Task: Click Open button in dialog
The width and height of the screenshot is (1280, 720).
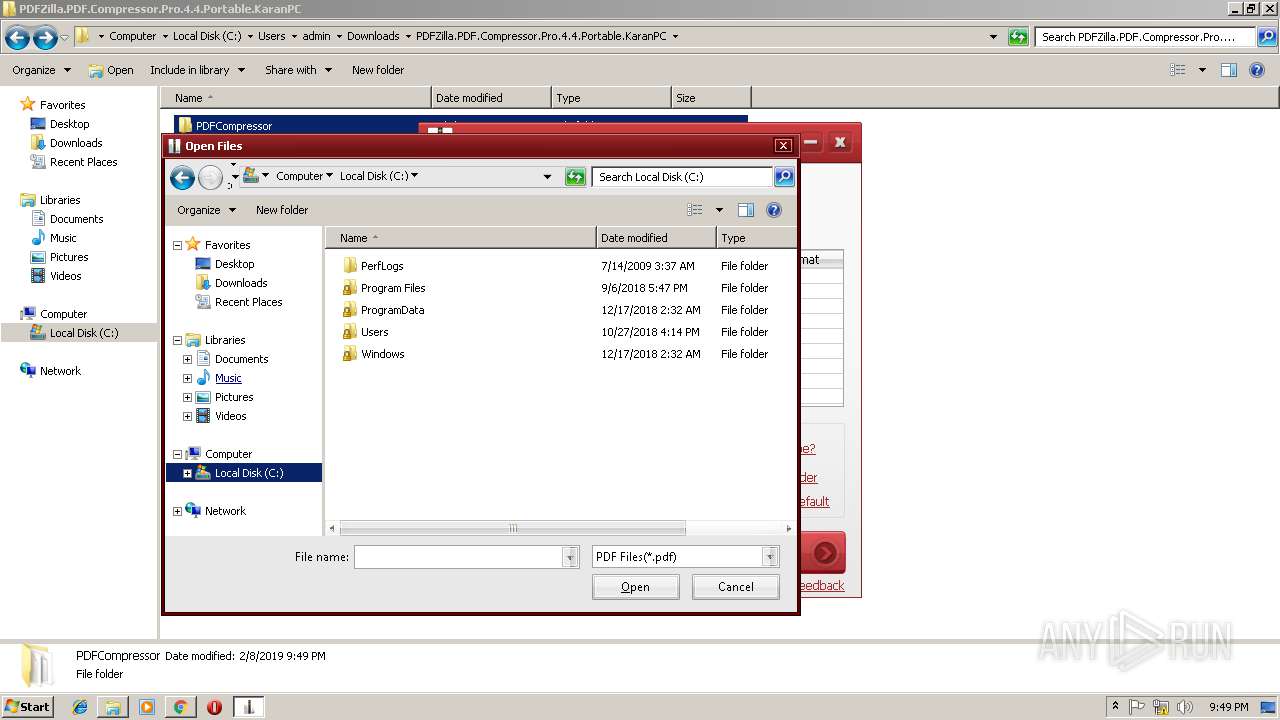Action: click(636, 587)
